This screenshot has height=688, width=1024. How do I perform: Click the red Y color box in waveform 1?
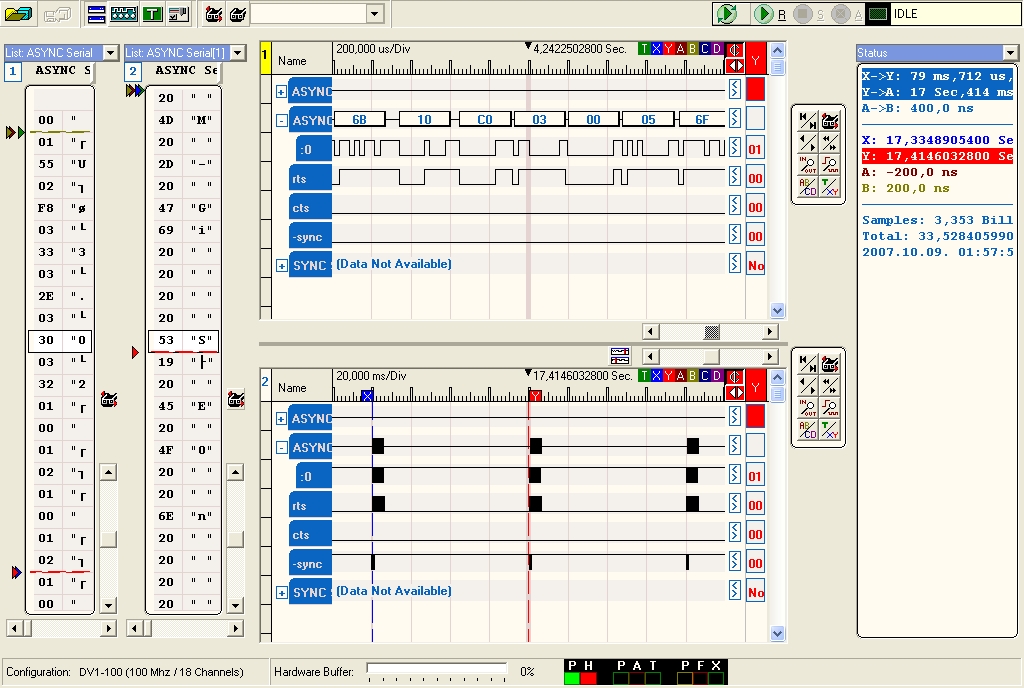click(x=755, y=88)
